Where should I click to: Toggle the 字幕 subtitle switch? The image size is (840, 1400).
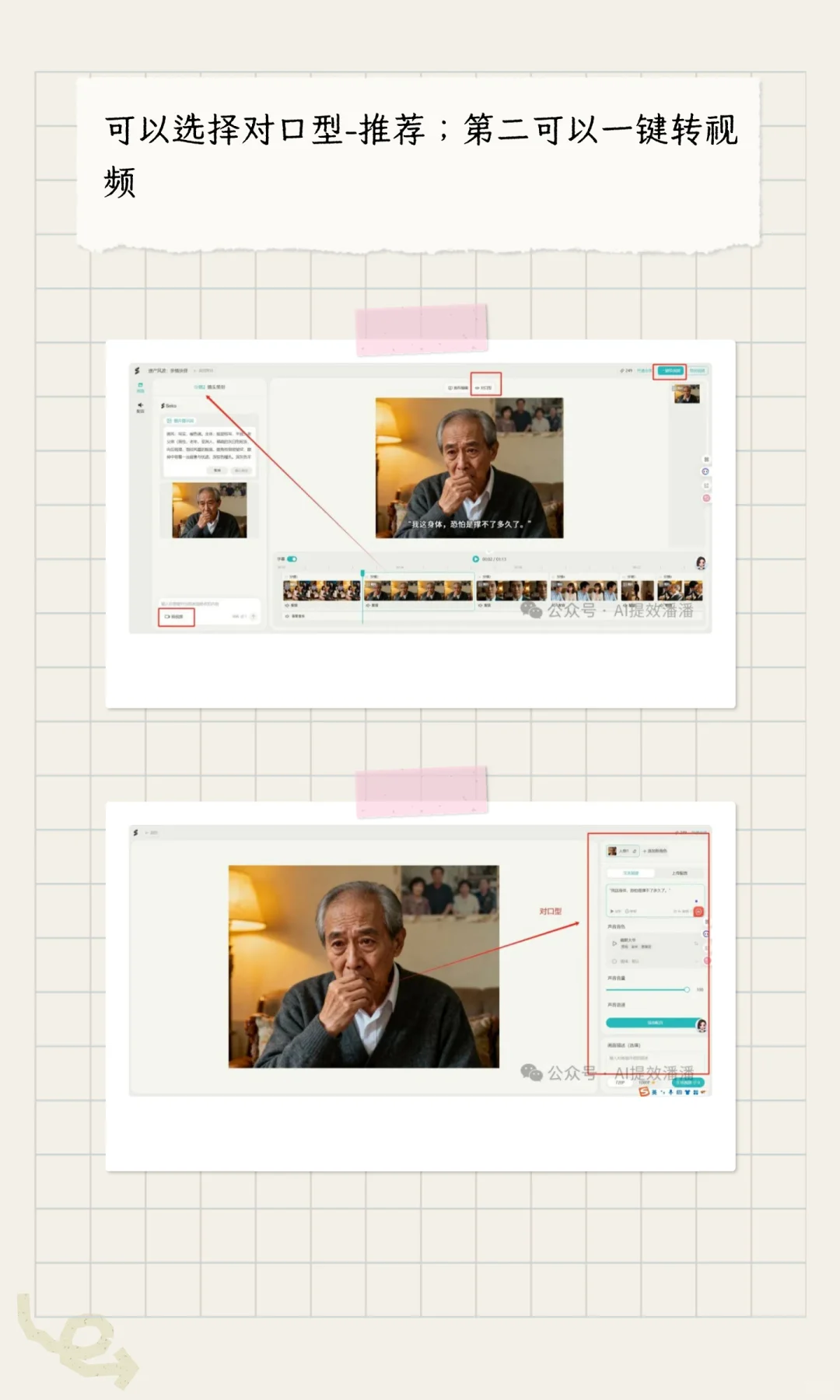[292, 559]
